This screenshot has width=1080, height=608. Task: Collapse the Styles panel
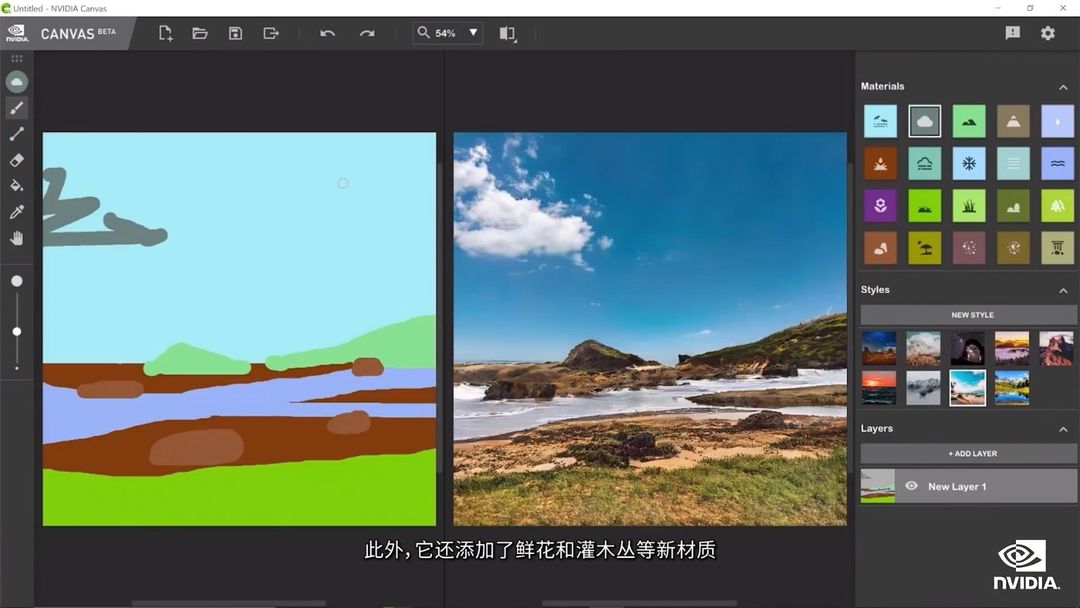(x=1063, y=291)
